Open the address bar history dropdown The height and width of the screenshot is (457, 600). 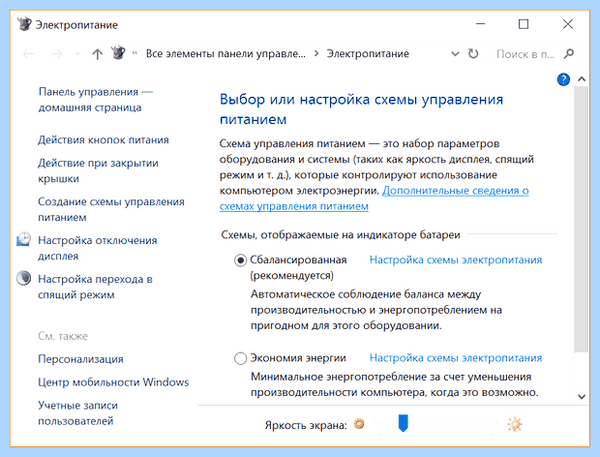pyautogui.click(x=455, y=54)
